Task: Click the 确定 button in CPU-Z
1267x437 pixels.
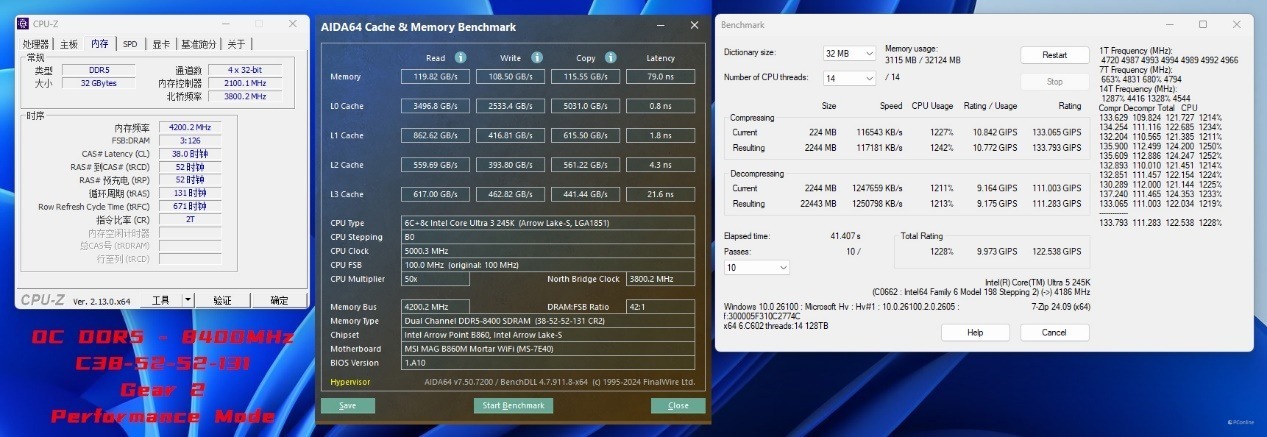Action: click(279, 300)
